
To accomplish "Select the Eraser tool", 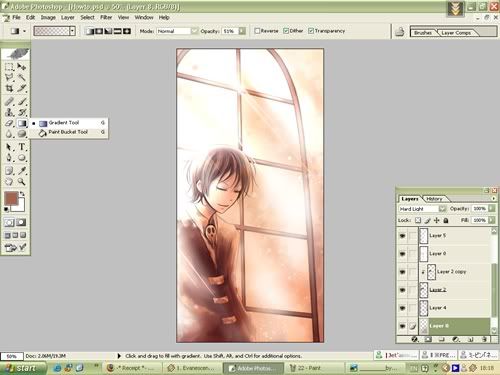I will coord(9,123).
